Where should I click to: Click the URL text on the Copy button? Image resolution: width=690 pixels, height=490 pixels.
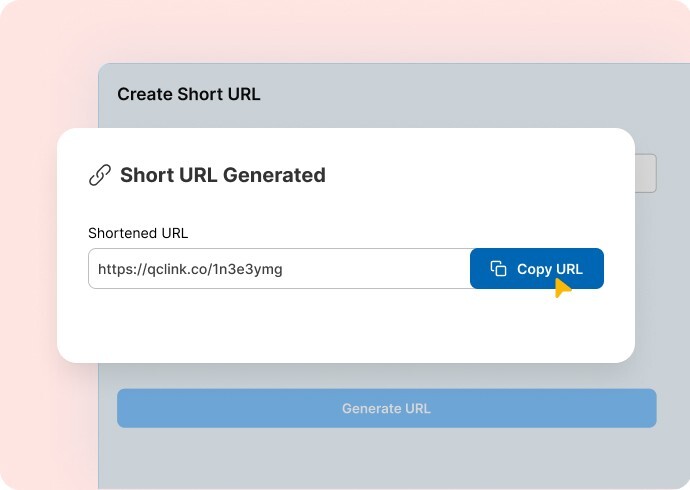569,269
